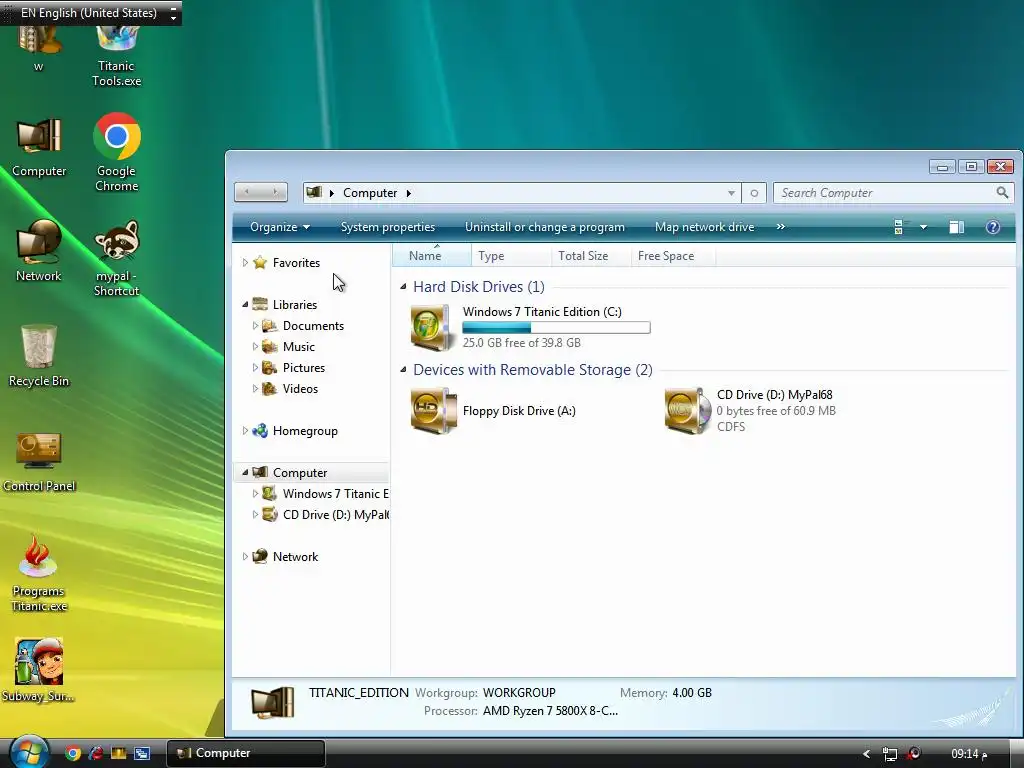Click the 4.00 GB memory value
The image size is (1024, 768).
coord(692,693)
